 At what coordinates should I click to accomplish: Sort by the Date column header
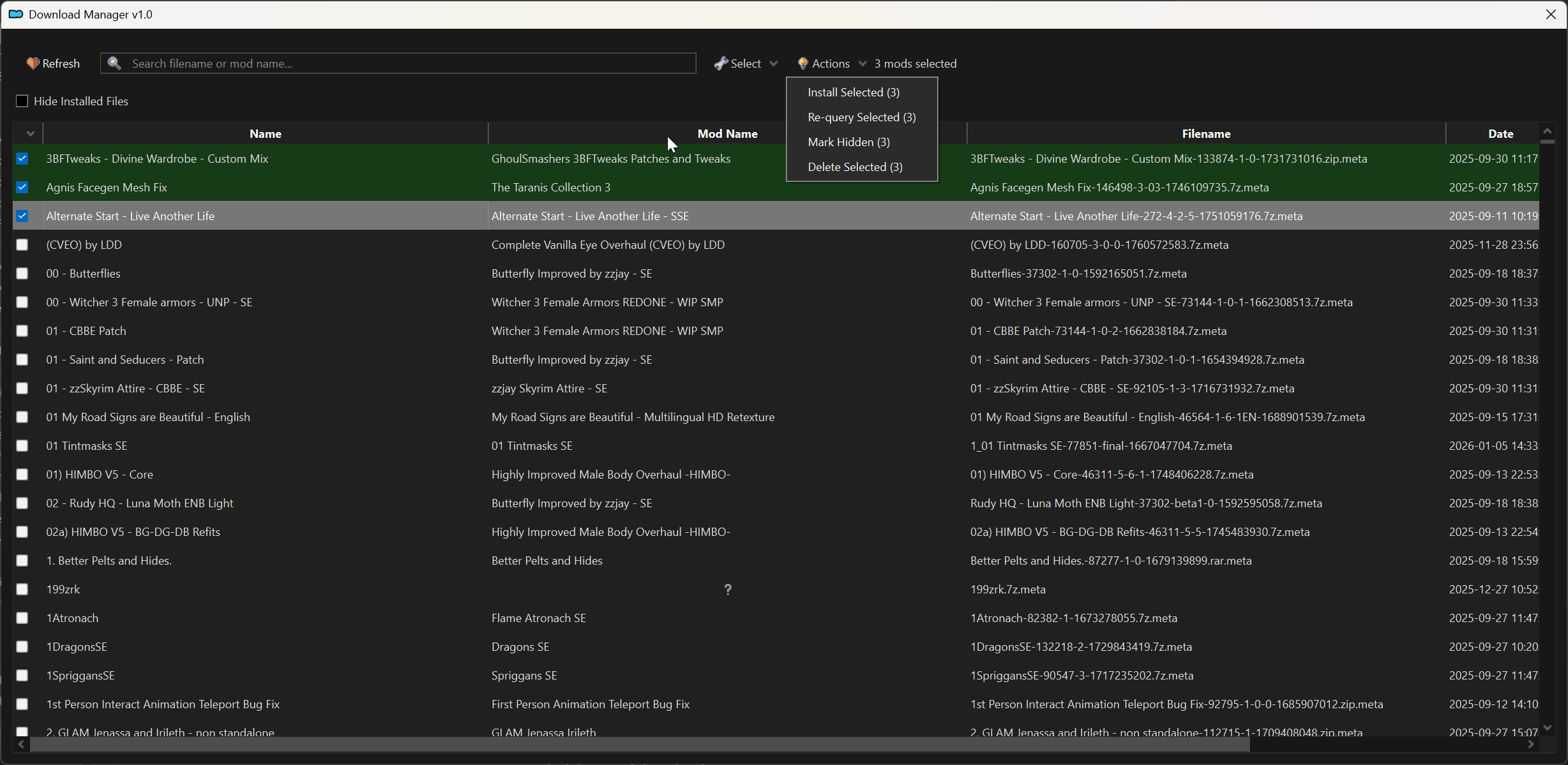tap(1500, 133)
